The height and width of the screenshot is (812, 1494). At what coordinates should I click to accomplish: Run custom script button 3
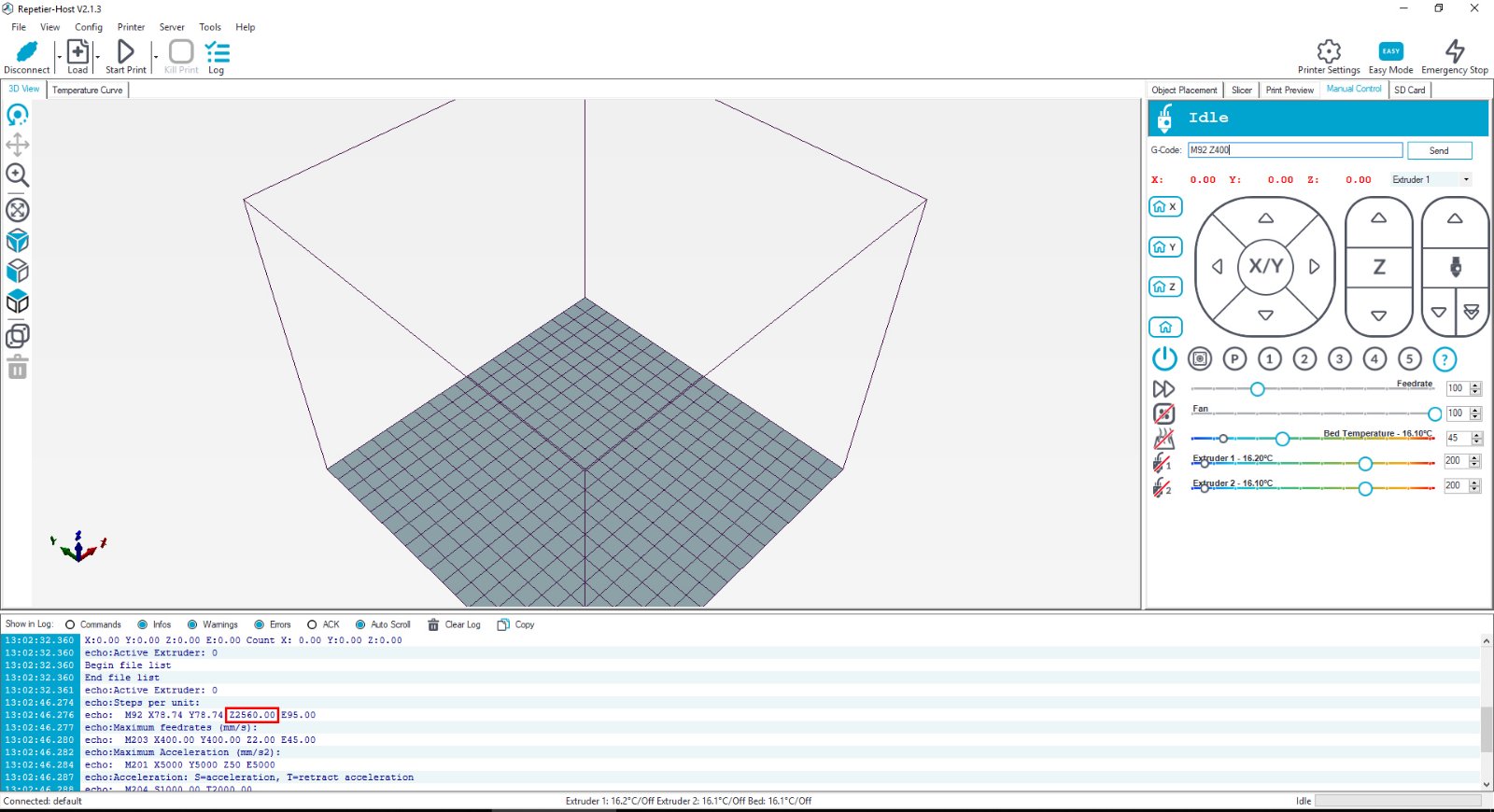click(1340, 358)
